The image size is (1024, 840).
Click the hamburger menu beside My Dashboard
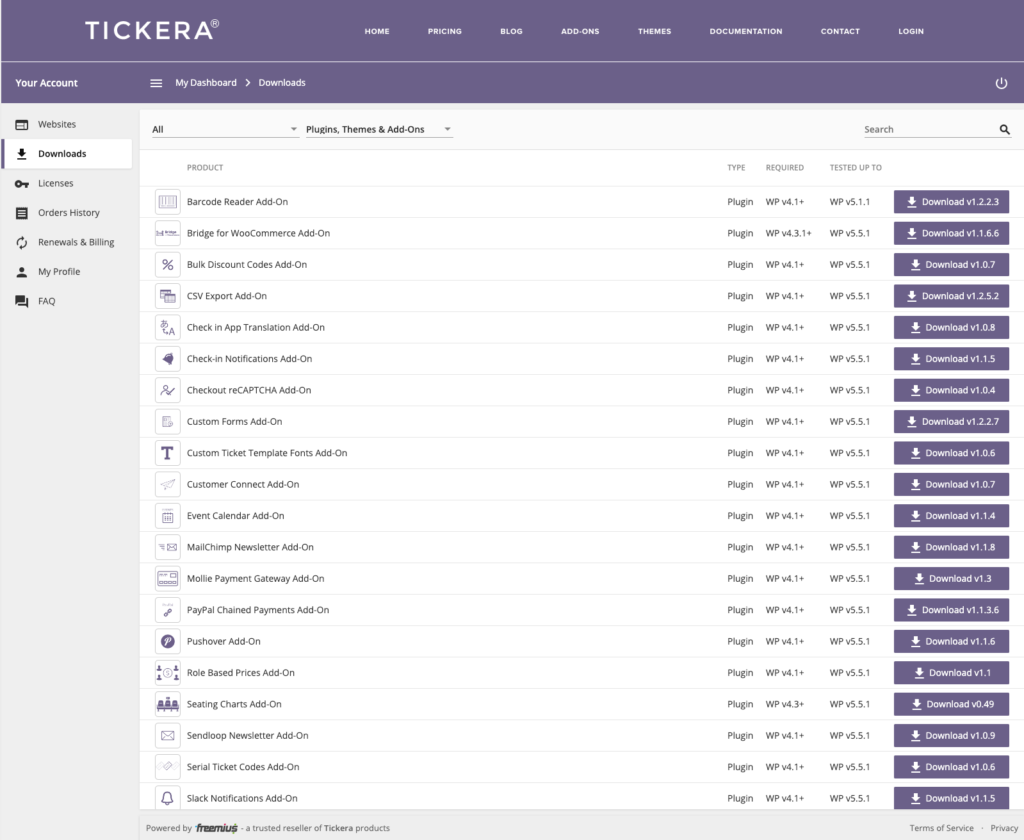[156, 83]
